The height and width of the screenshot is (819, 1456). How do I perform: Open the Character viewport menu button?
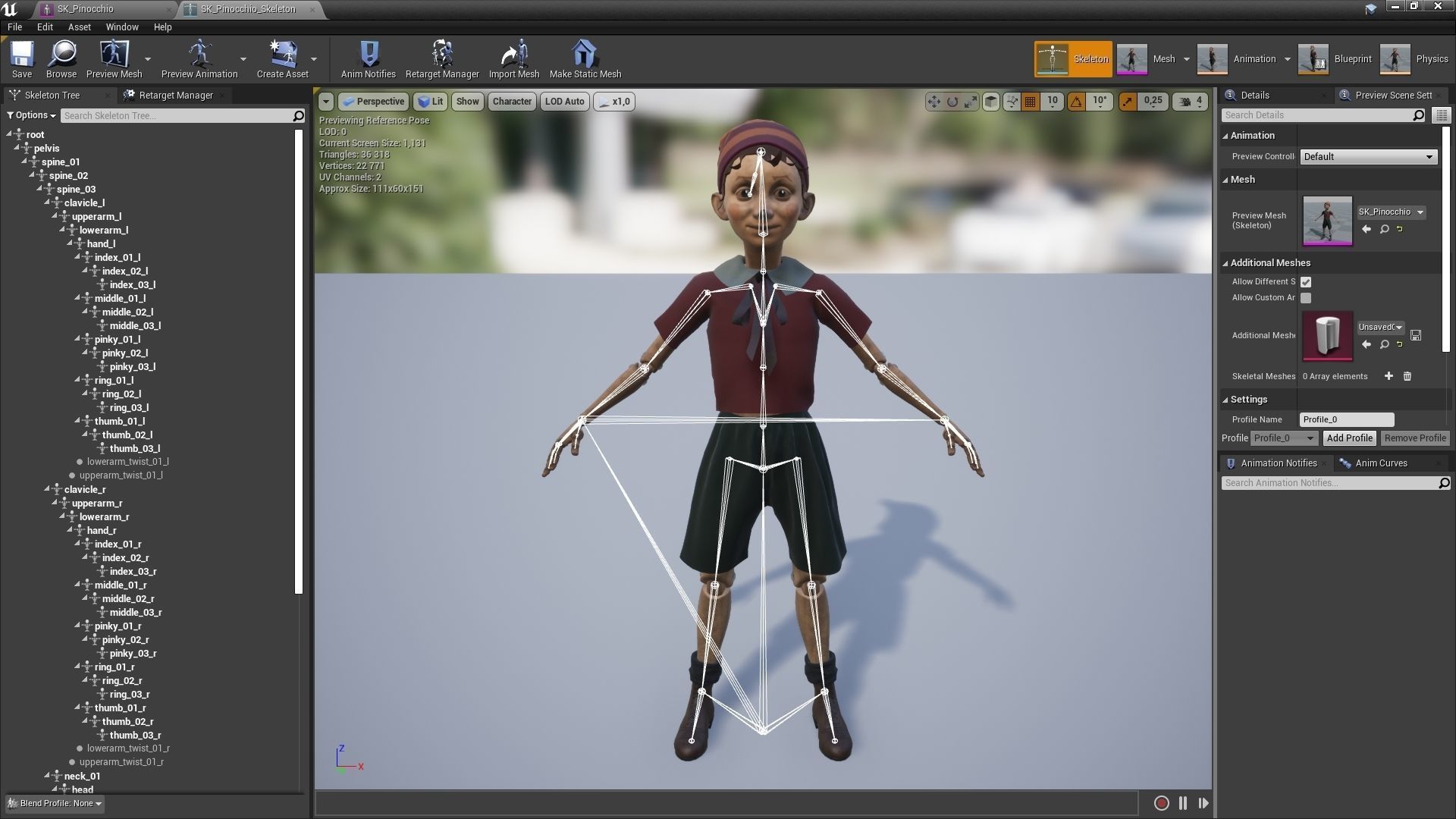[512, 102]
